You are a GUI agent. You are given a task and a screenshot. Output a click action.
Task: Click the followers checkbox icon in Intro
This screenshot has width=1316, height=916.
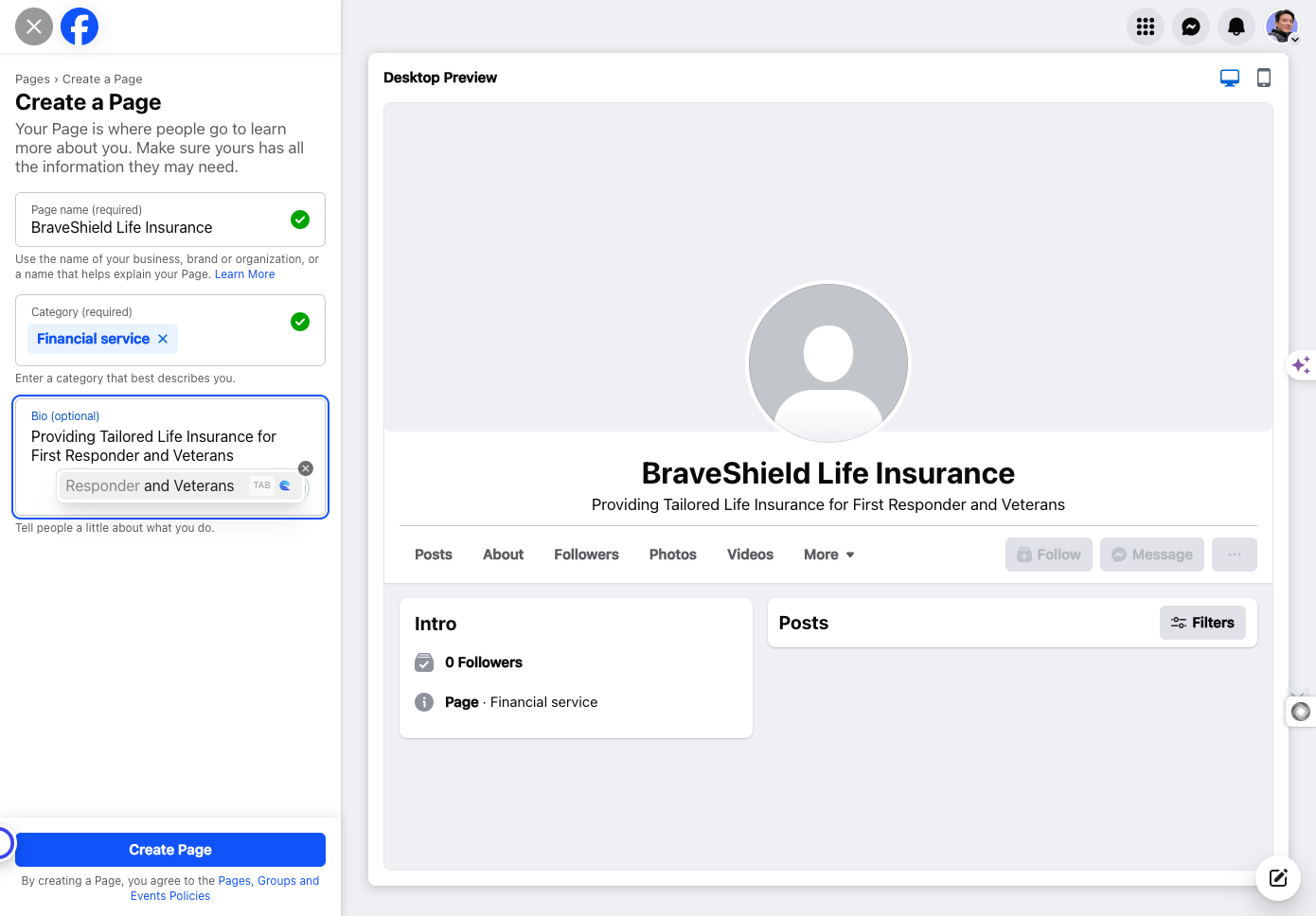pyautogui.click(x=424, y=662)
